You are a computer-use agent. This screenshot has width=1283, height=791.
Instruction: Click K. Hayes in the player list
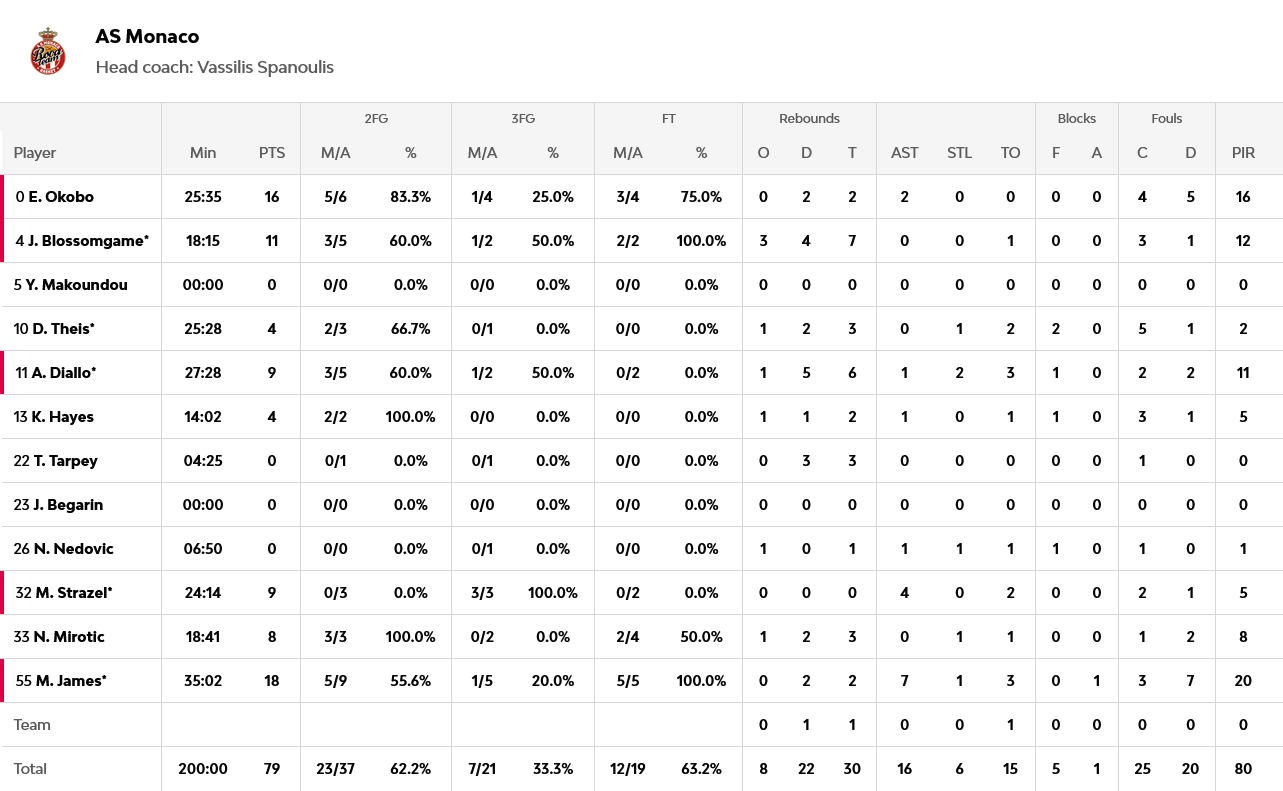pos(62,417)
